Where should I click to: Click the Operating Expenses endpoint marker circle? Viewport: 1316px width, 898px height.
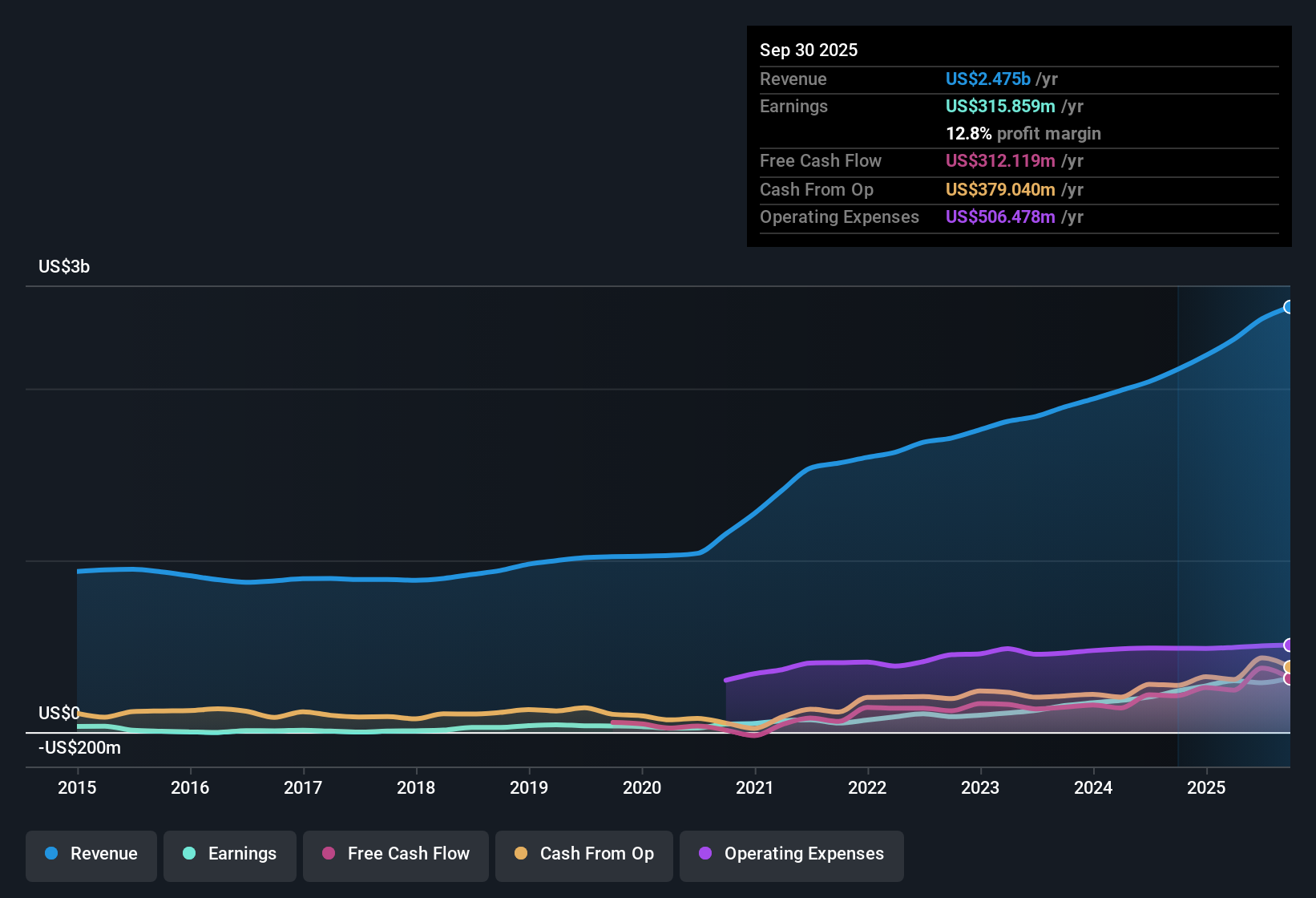coord(1288,645)
